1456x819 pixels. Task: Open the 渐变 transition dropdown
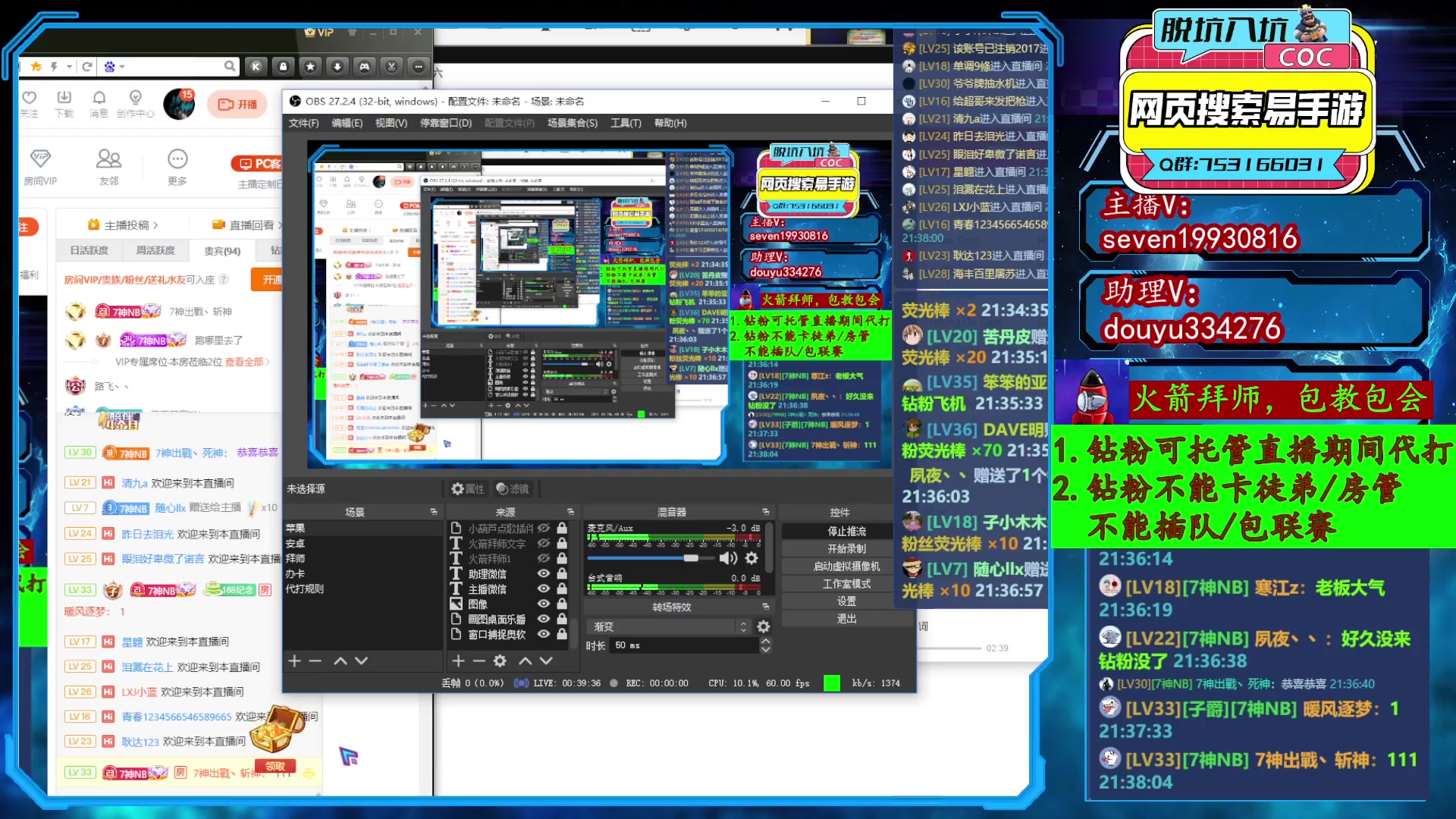[x=668, y=626]
